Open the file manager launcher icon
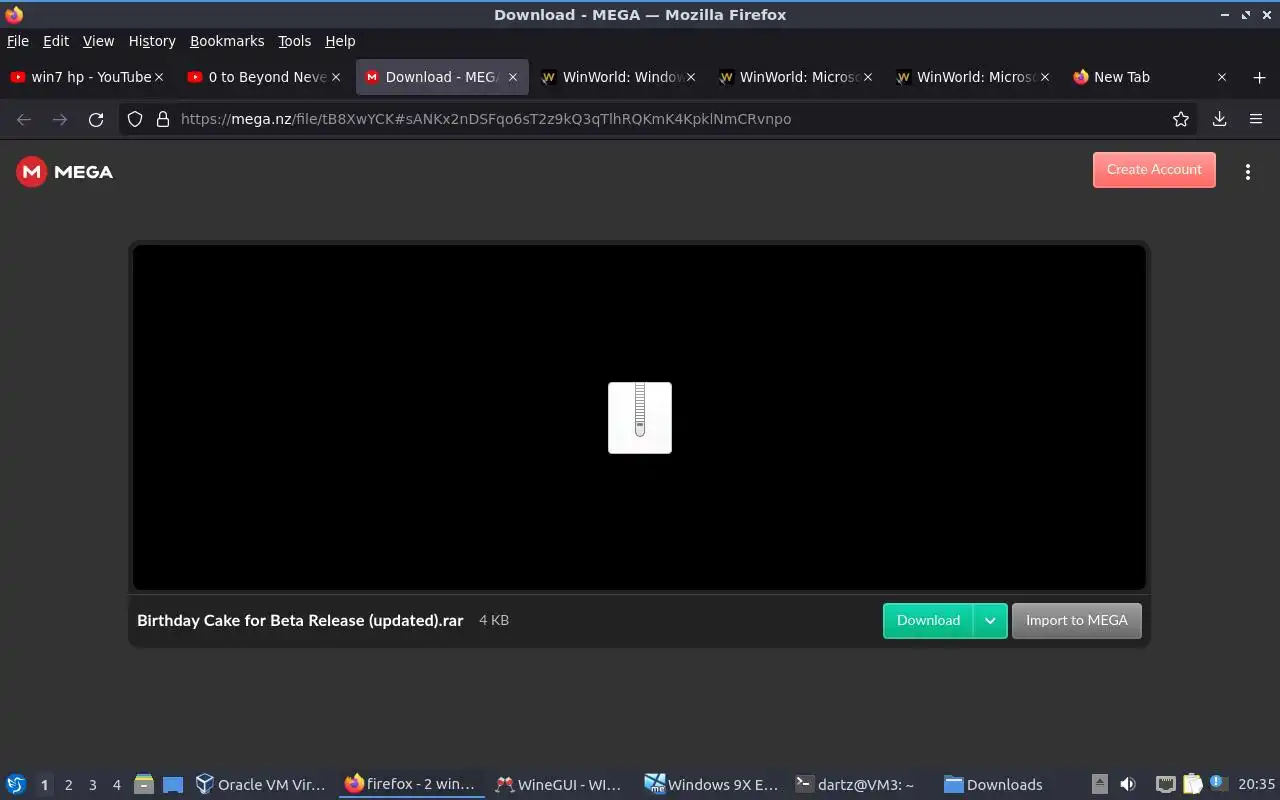1280x800 pixels. pos(144,785)
